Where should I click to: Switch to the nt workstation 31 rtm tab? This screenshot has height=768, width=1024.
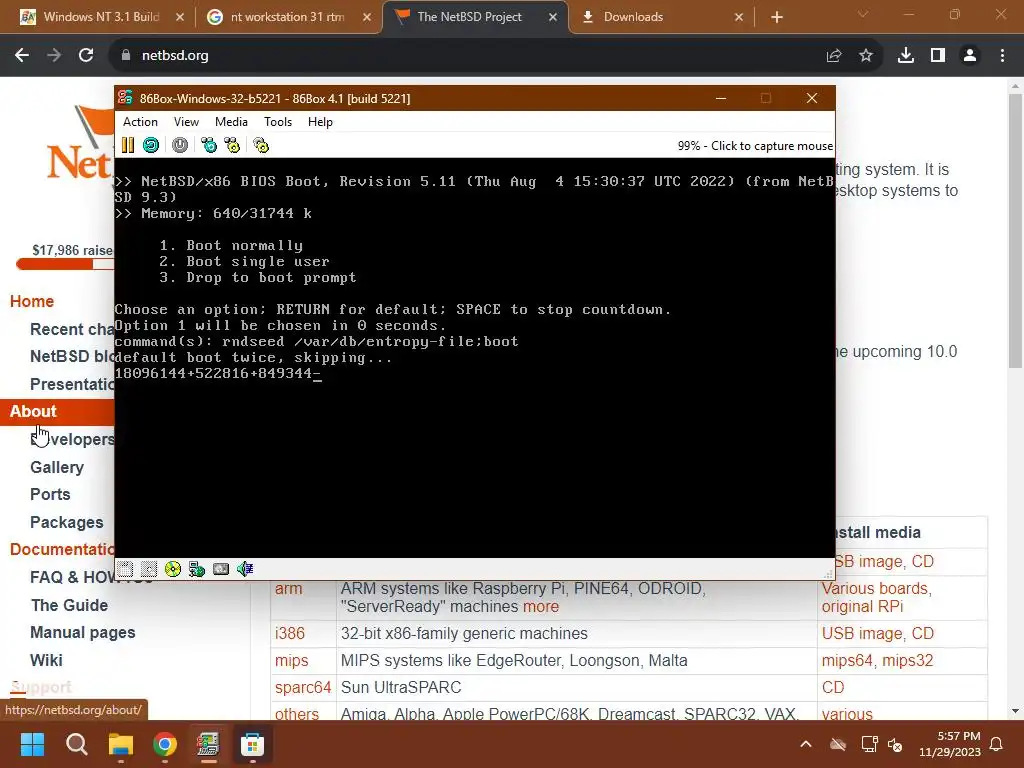pyautogui.click(x=287, y=17)
